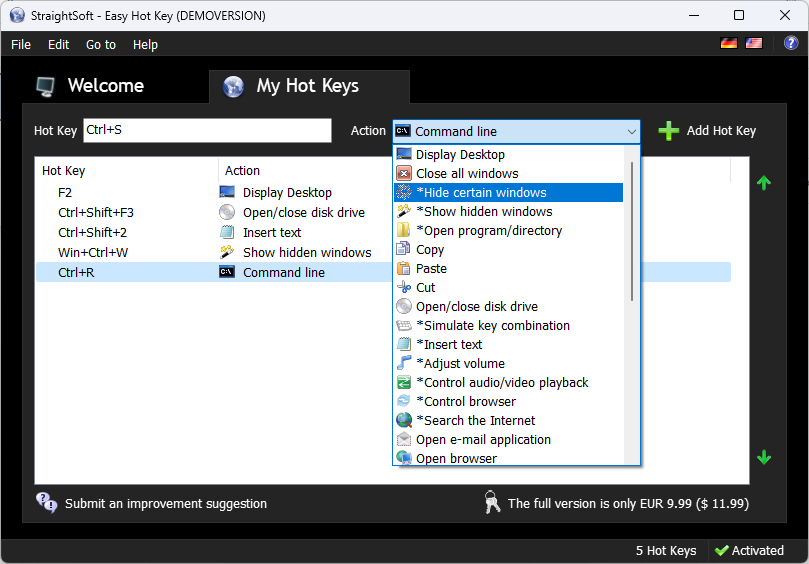Click the Display Desktop icon in hot key list

pyautogui.click(x=227, y=192)
